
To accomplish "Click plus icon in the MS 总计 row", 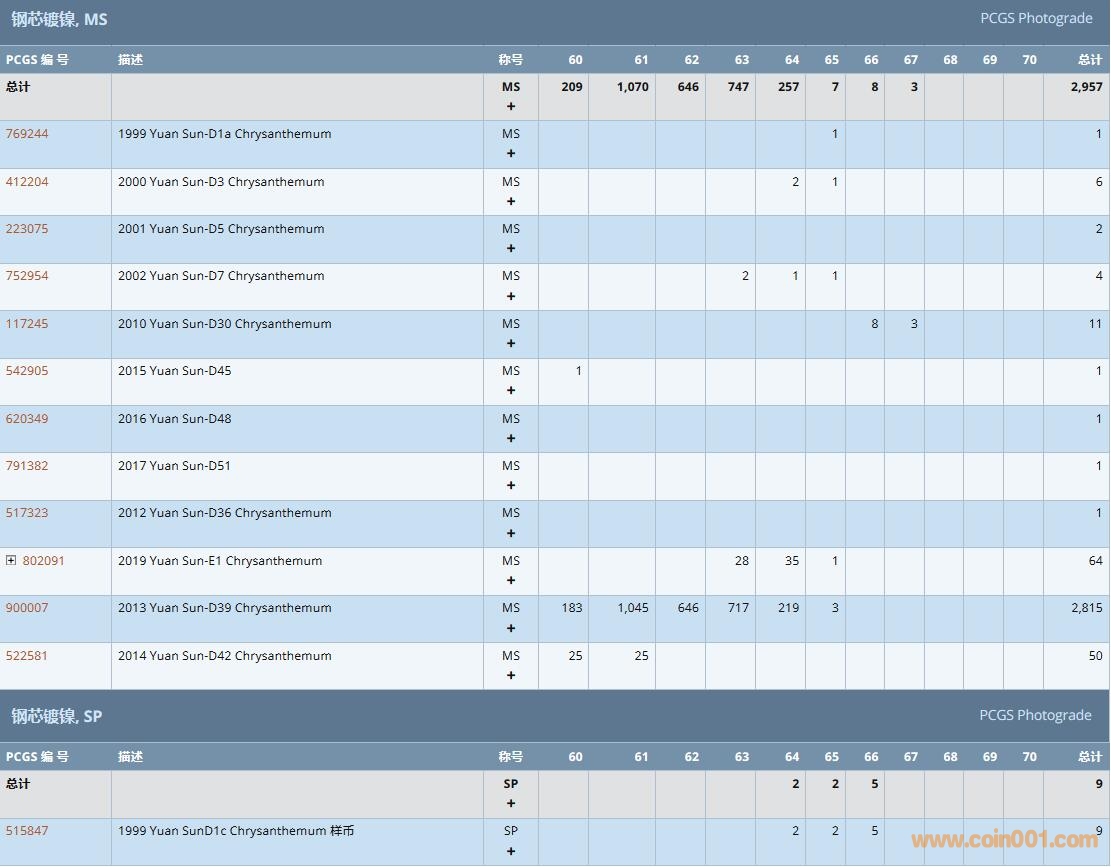I will click(511, 106).
